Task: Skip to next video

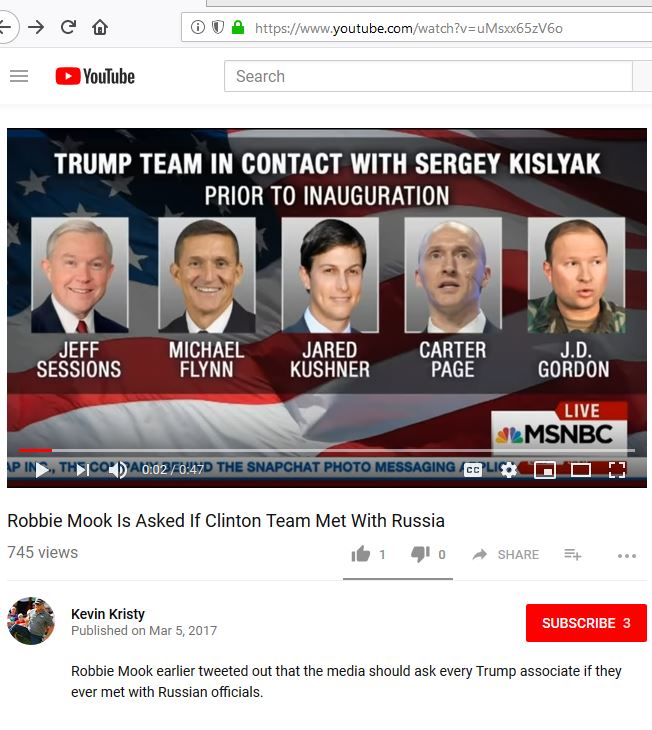Action: tap(83, 470)
